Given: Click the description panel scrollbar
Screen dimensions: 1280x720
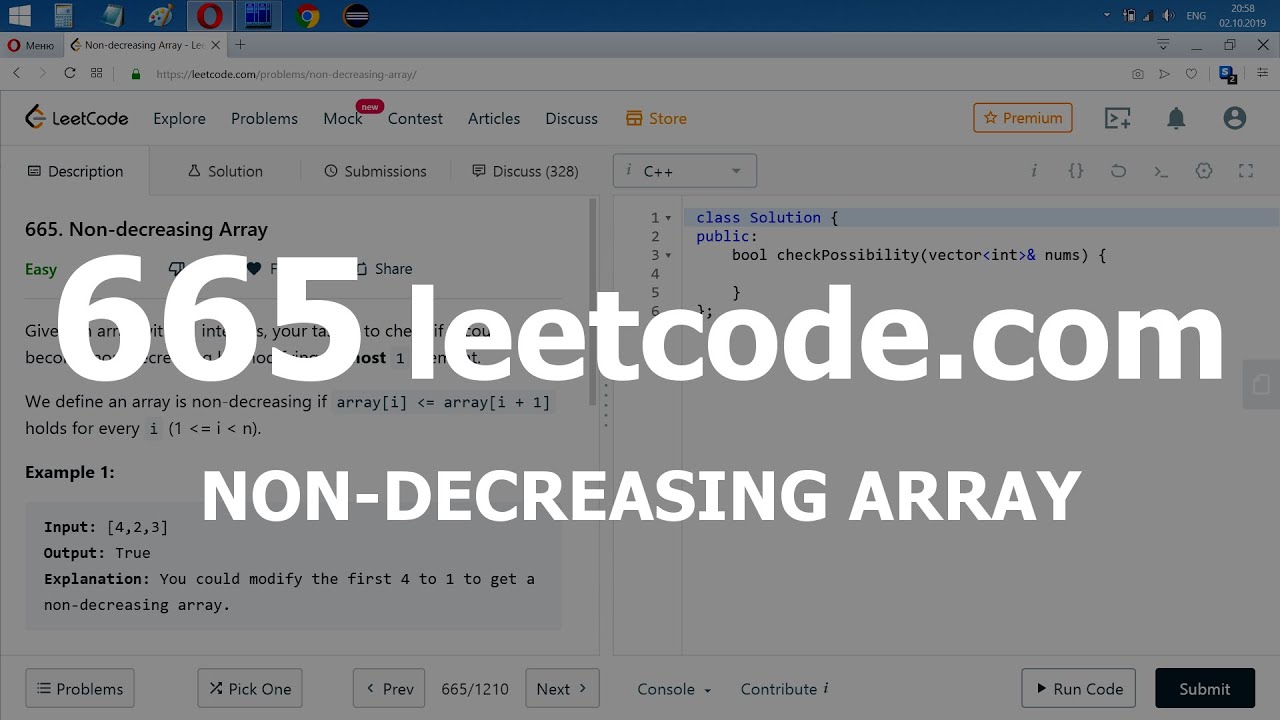Looking at the screenshot, I should pyautogui.click(x=593, y=300).
